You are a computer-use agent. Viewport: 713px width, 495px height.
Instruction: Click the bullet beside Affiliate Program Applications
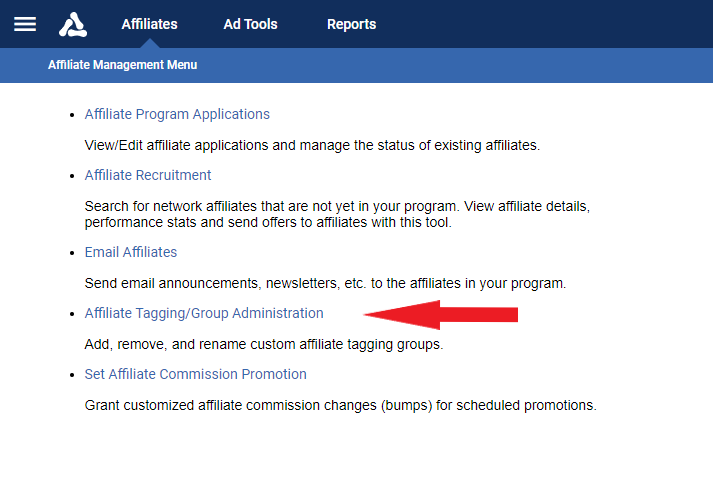click(x=71, y=115)
